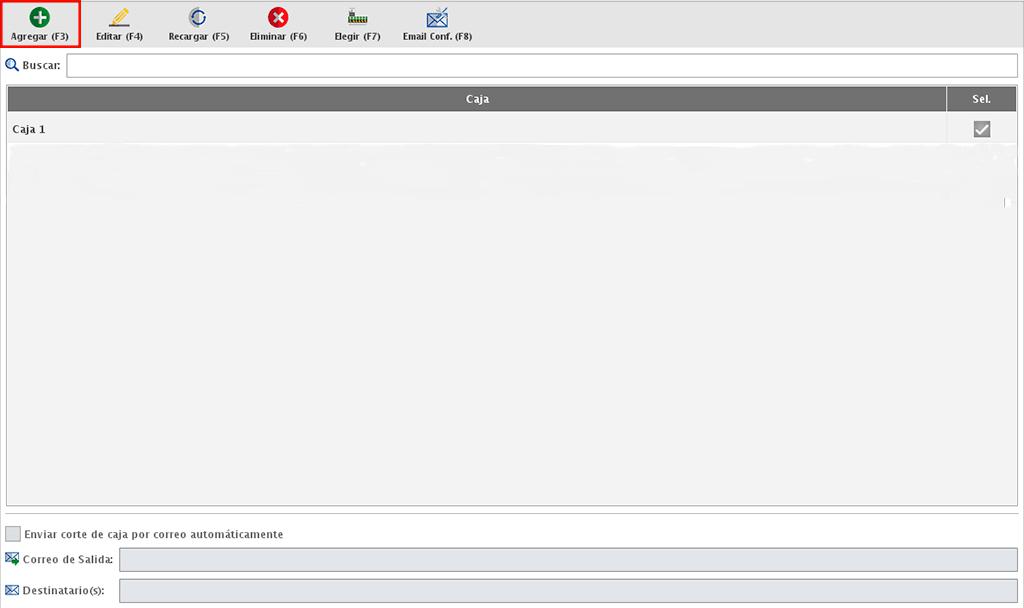
Task: Click the Destinatario(s) envelope icon
Action: click(x=12, y=590)
